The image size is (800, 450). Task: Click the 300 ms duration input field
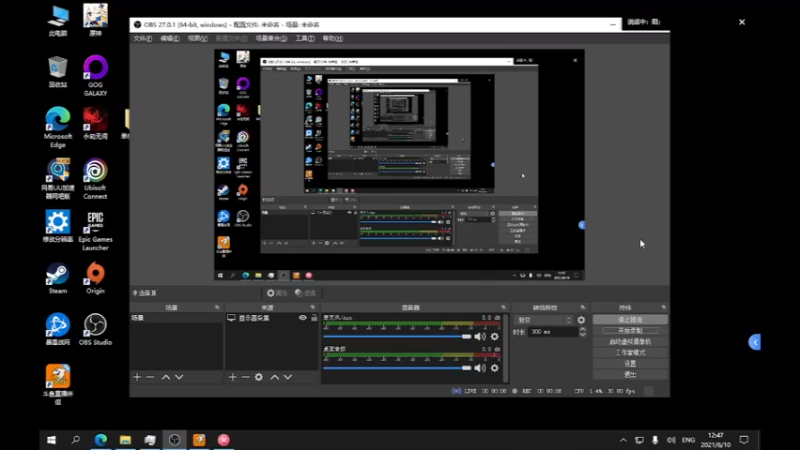553,332
